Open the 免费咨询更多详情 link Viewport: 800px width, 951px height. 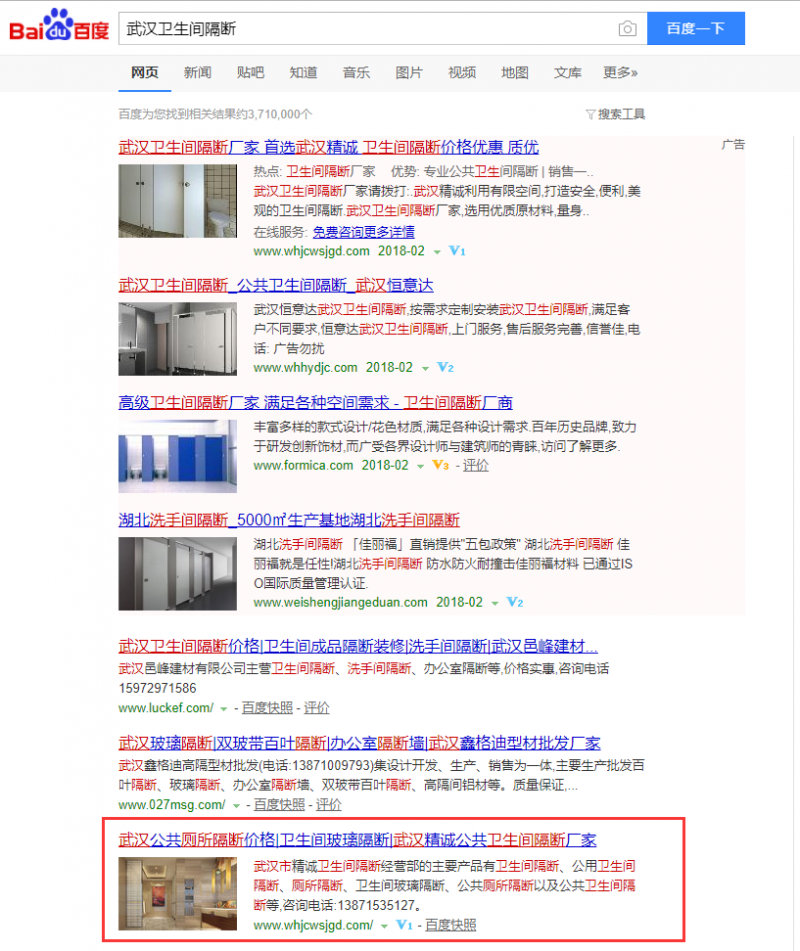[x=366, y=232]
